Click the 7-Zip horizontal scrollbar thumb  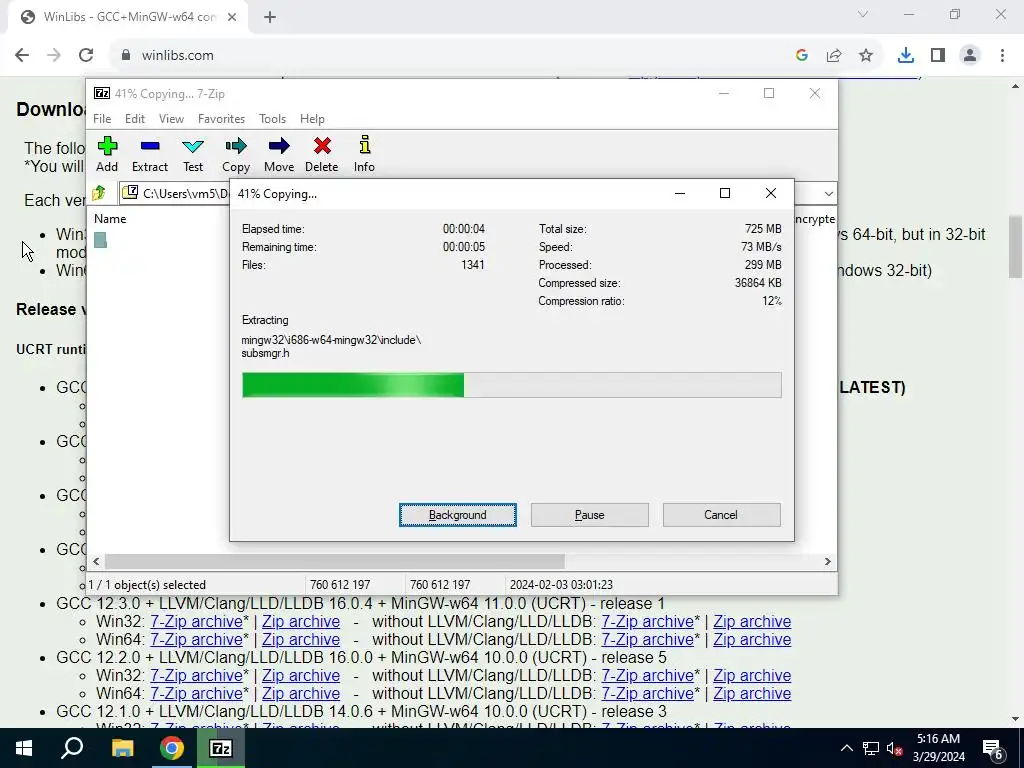[x=334, y=561]
